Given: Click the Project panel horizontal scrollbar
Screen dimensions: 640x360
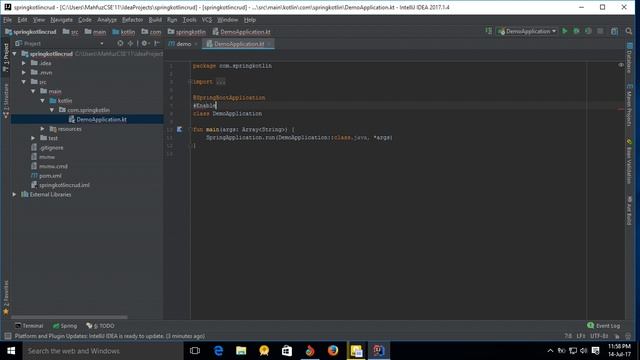Looking at the screenshot, I should coord(69,317).
